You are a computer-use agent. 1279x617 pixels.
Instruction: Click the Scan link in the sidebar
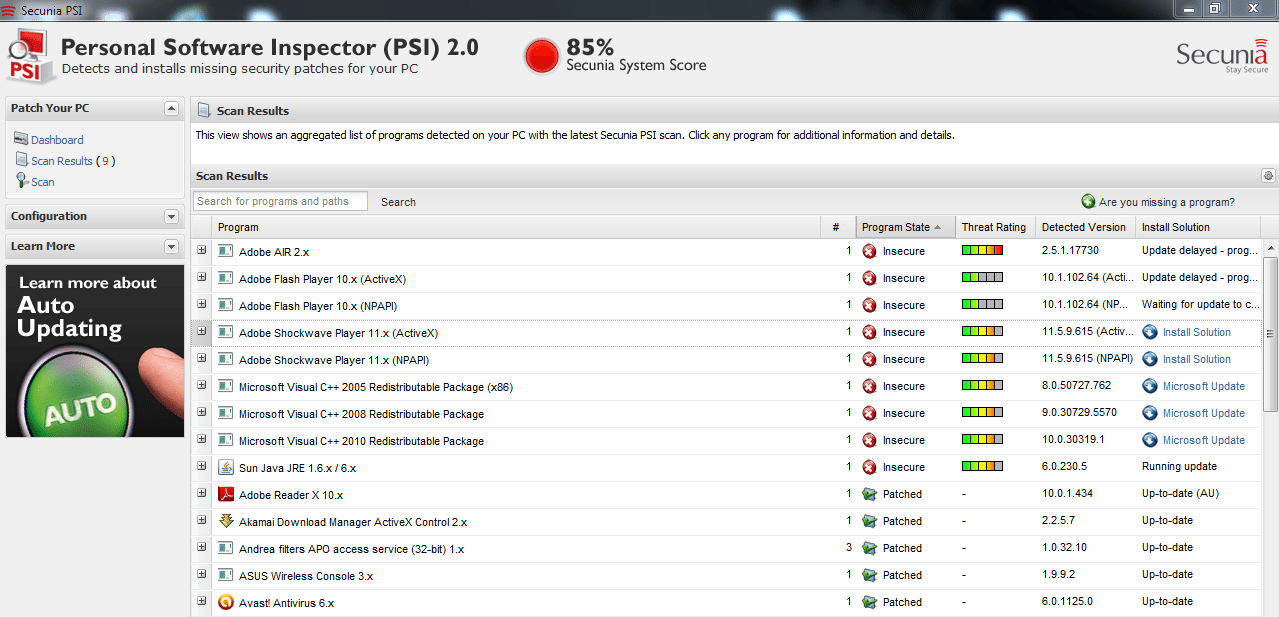click(x=43, y=182)
